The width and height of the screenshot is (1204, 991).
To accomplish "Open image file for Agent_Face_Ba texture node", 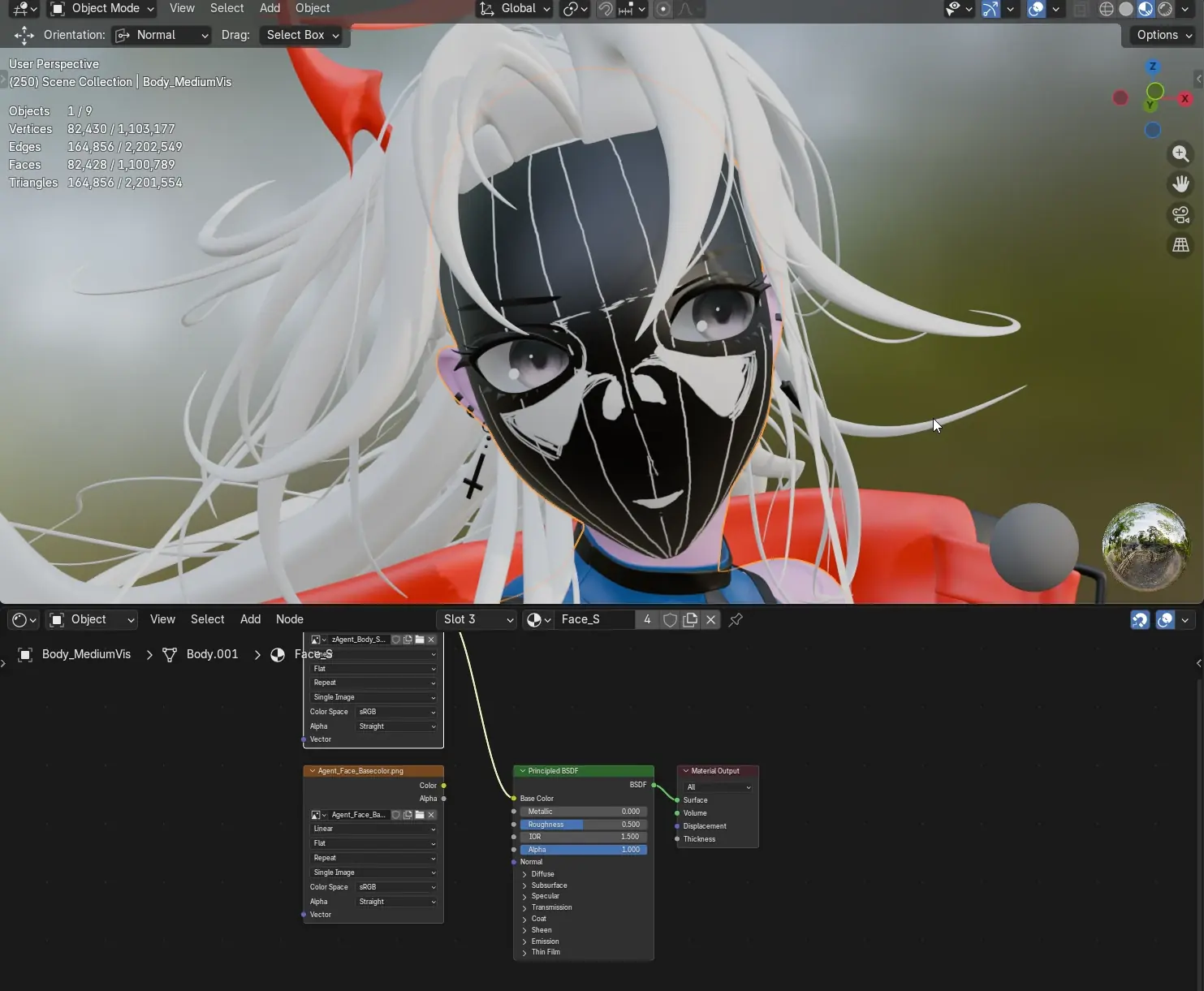I will (420, 815).
